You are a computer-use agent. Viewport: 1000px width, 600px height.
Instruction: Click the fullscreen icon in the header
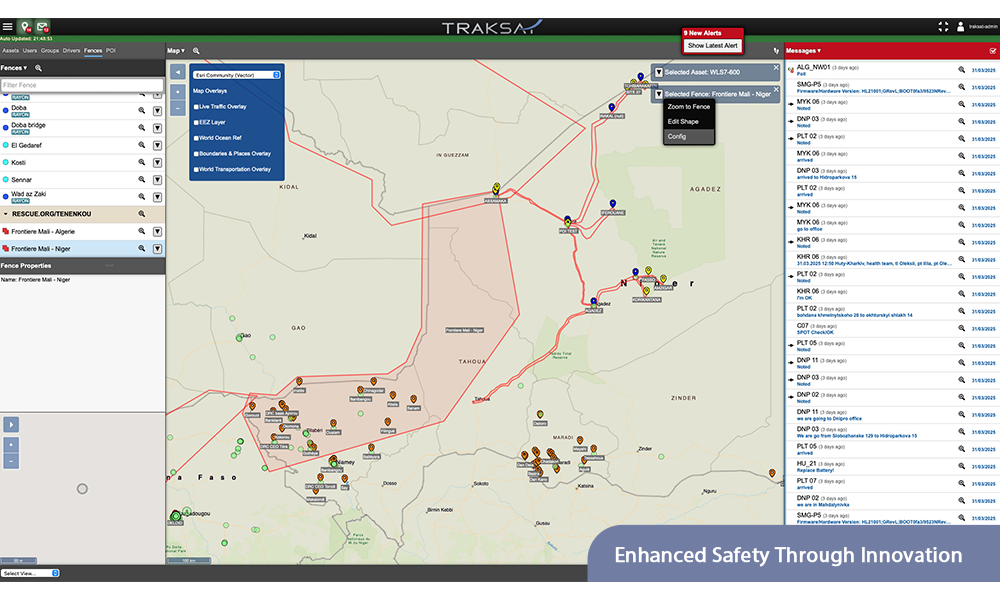pyautogui.click(x=943, y=27)
